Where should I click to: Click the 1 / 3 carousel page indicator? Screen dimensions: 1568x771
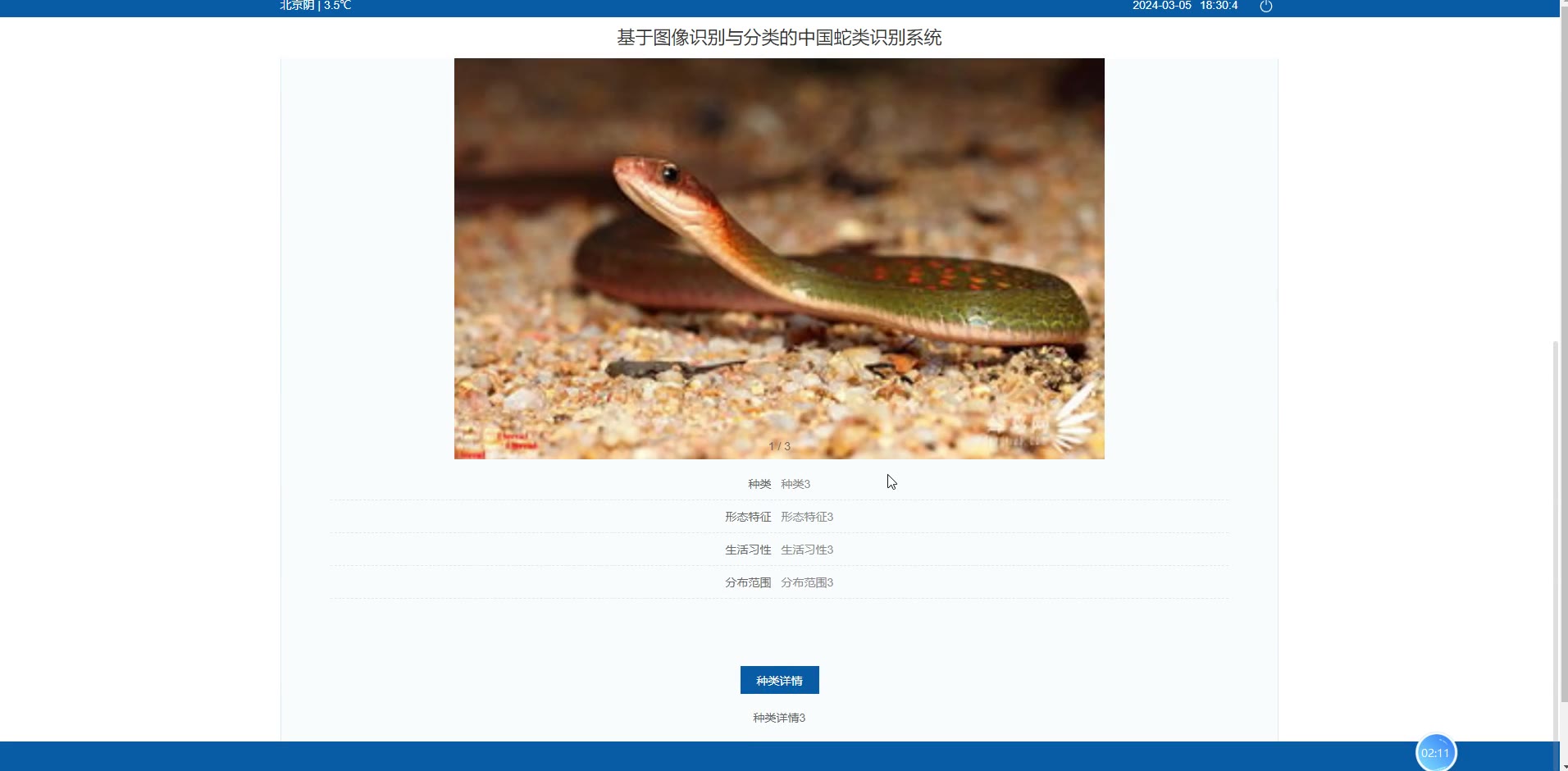pos(779,446)
